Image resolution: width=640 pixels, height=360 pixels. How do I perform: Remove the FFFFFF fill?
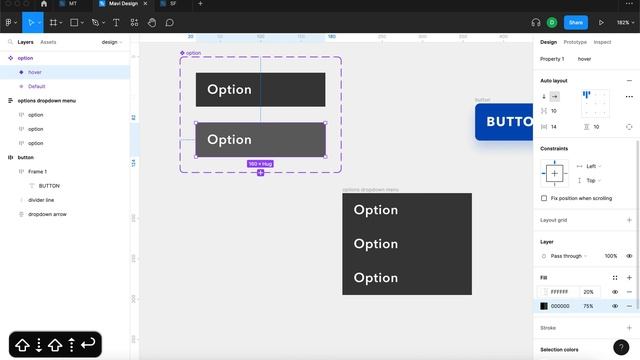click(629, 292)
